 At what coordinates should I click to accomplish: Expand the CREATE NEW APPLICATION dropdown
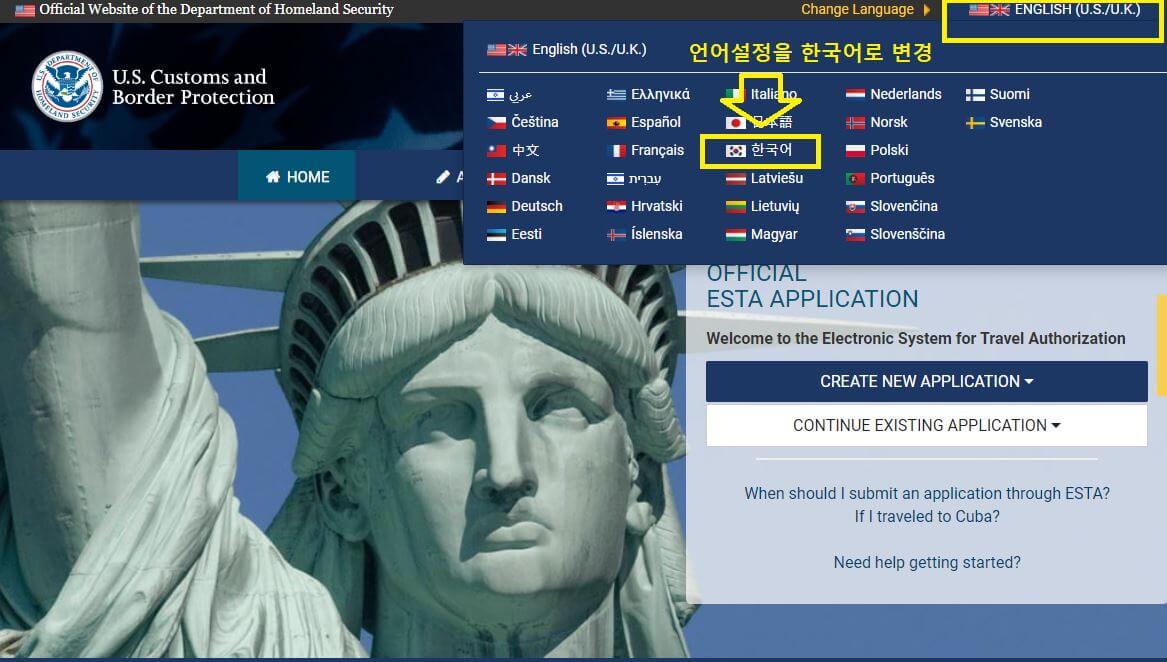point(927,381)
